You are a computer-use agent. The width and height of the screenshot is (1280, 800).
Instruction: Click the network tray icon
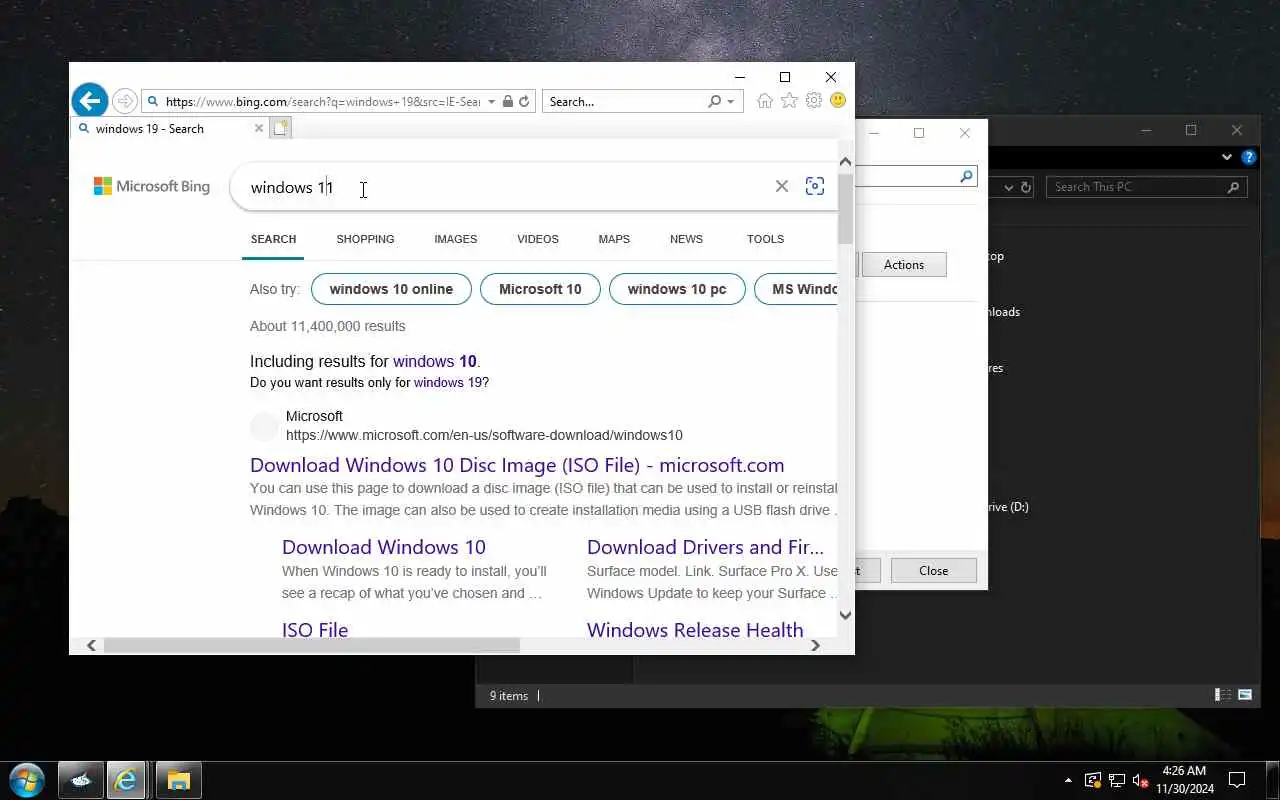(1117, 780)
